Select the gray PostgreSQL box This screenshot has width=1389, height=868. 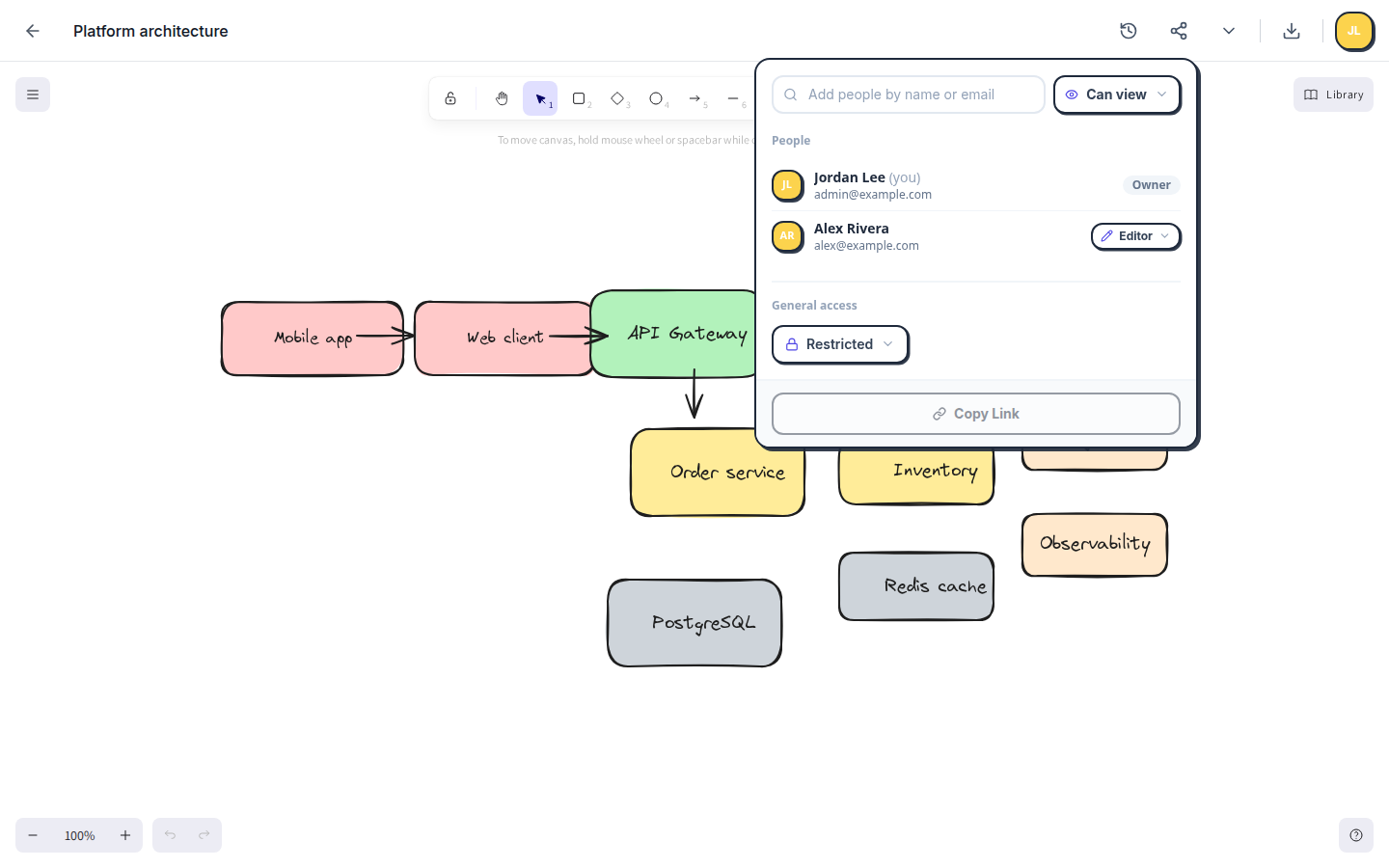[x=694, y=623]
